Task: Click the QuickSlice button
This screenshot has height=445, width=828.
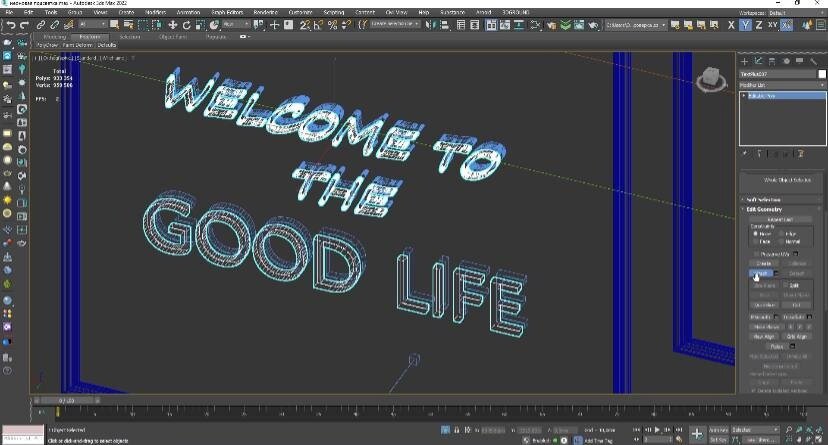Action: click(764, 305)
